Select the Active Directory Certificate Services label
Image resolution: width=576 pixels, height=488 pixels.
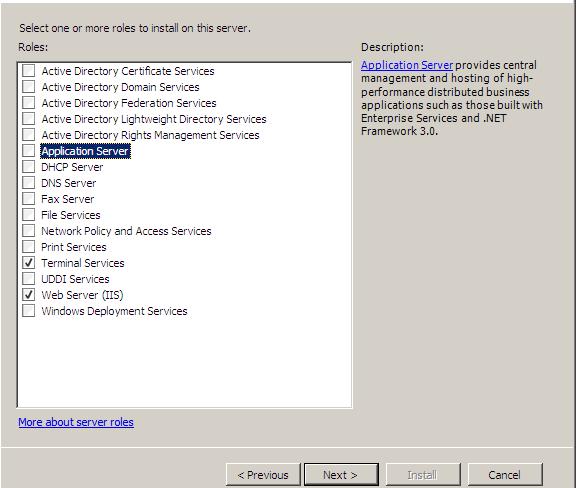point(128,71)
